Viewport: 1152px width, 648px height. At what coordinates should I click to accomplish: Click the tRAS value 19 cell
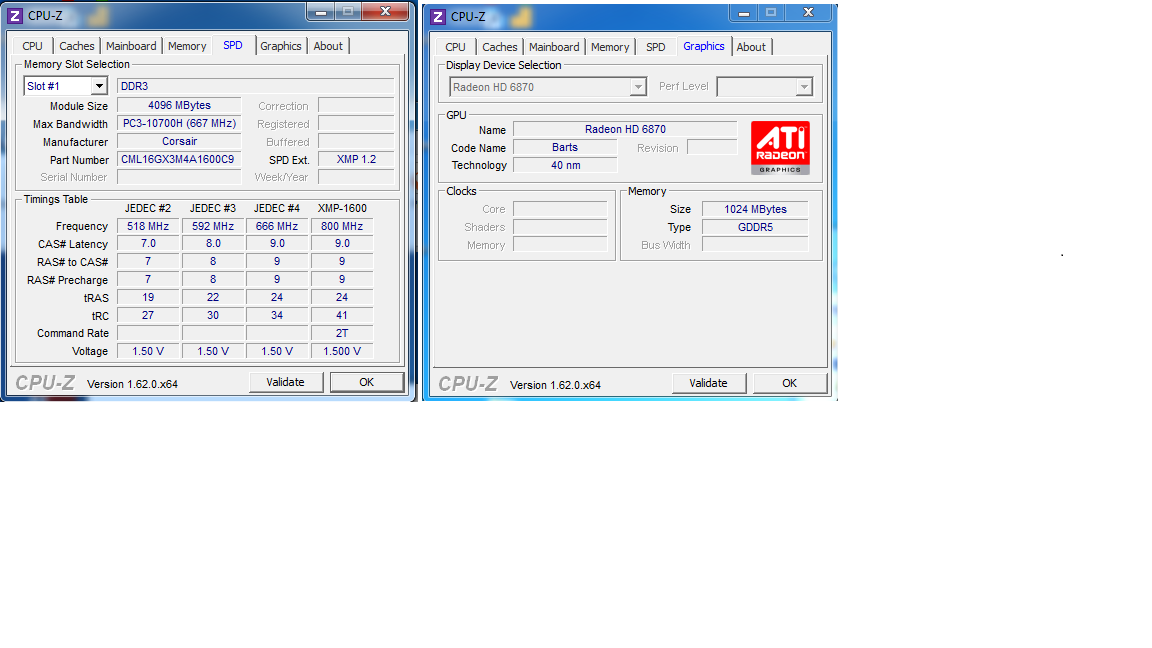(148, 297)
